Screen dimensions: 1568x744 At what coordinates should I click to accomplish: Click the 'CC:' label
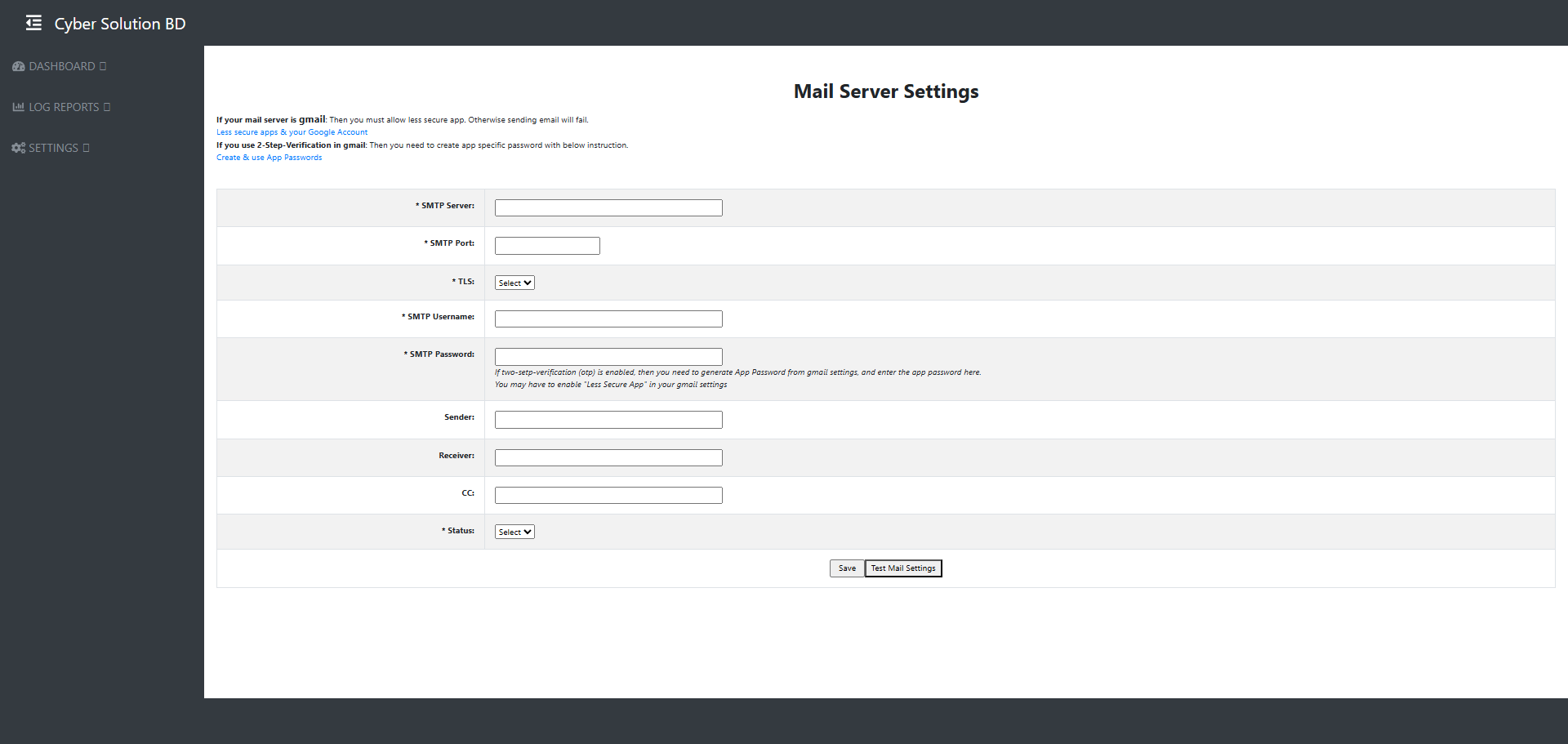[468, 493]
